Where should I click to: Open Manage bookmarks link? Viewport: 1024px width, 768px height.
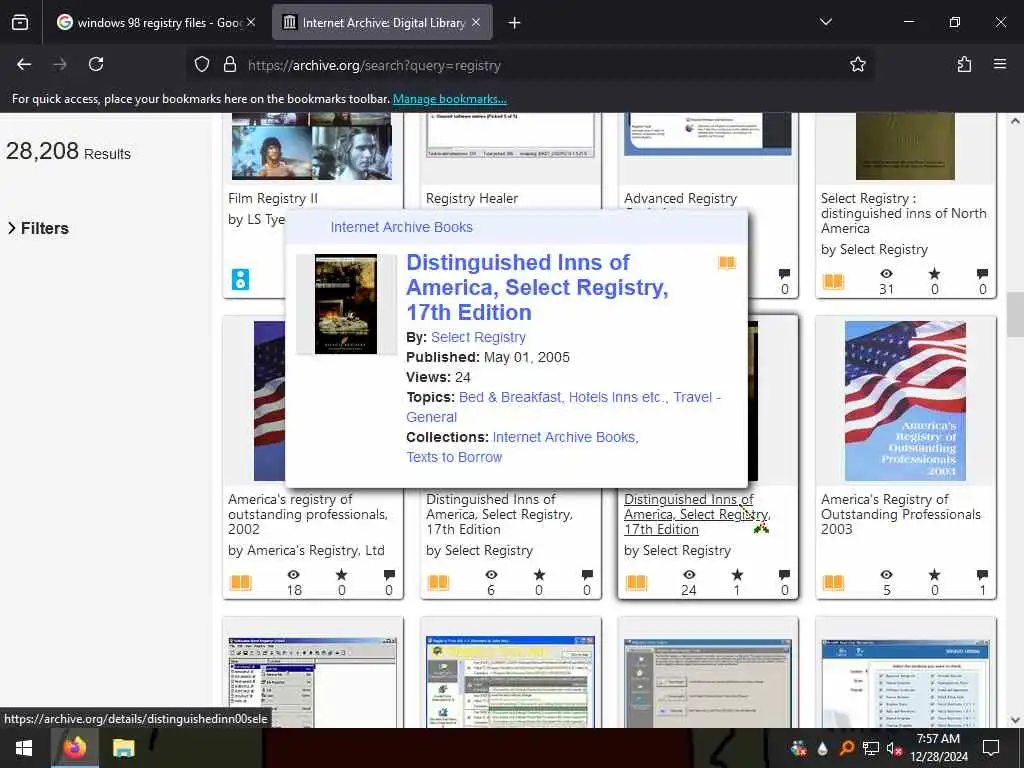coord(449,99)
